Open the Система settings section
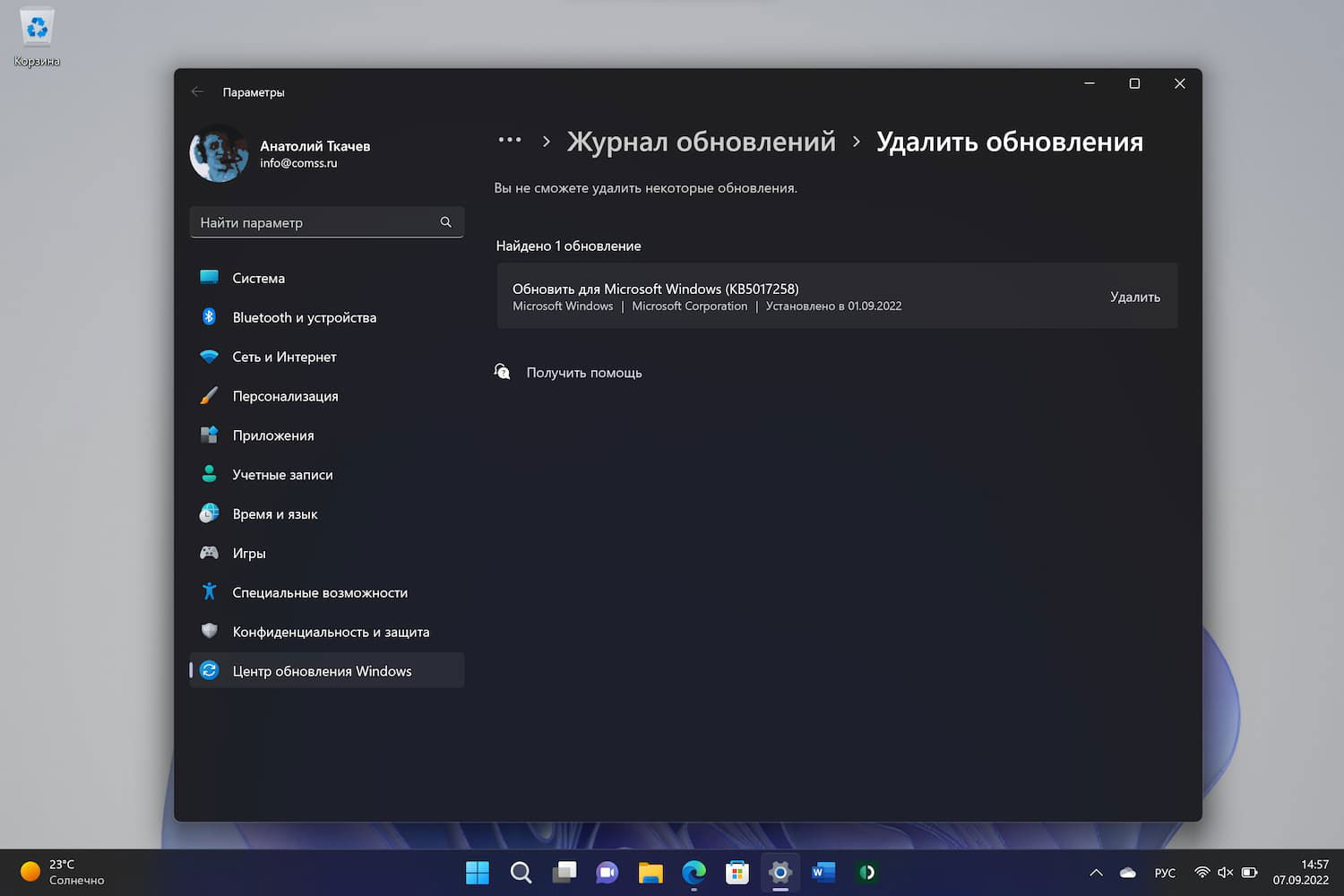Viewport: 1344px width, 896px height. pos(326,278)
